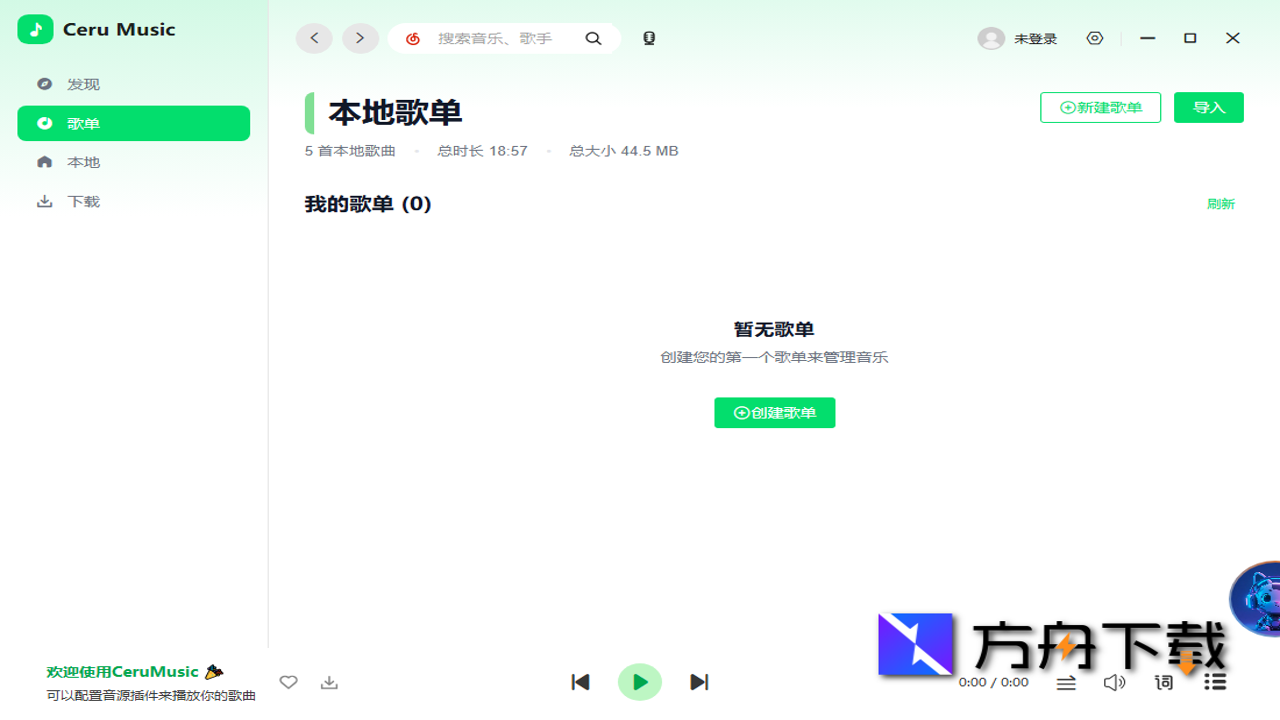Click the 新建歌单 button
Screen dimensions: 1280x720
pos(1100,107)
